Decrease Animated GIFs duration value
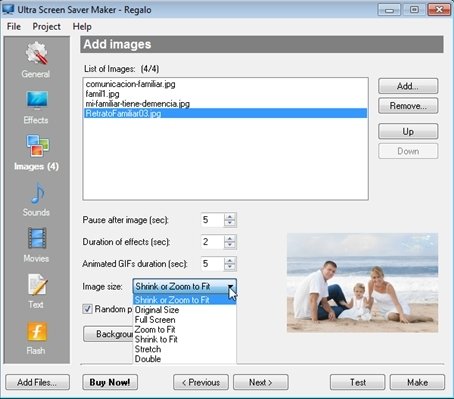The width and height of the screenshot is (454, 399). 230,267
